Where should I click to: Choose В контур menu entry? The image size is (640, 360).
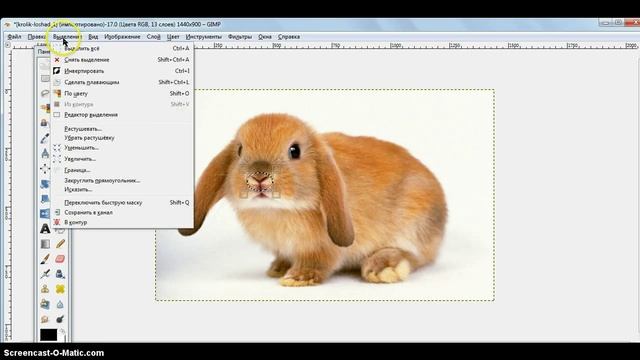122,222
